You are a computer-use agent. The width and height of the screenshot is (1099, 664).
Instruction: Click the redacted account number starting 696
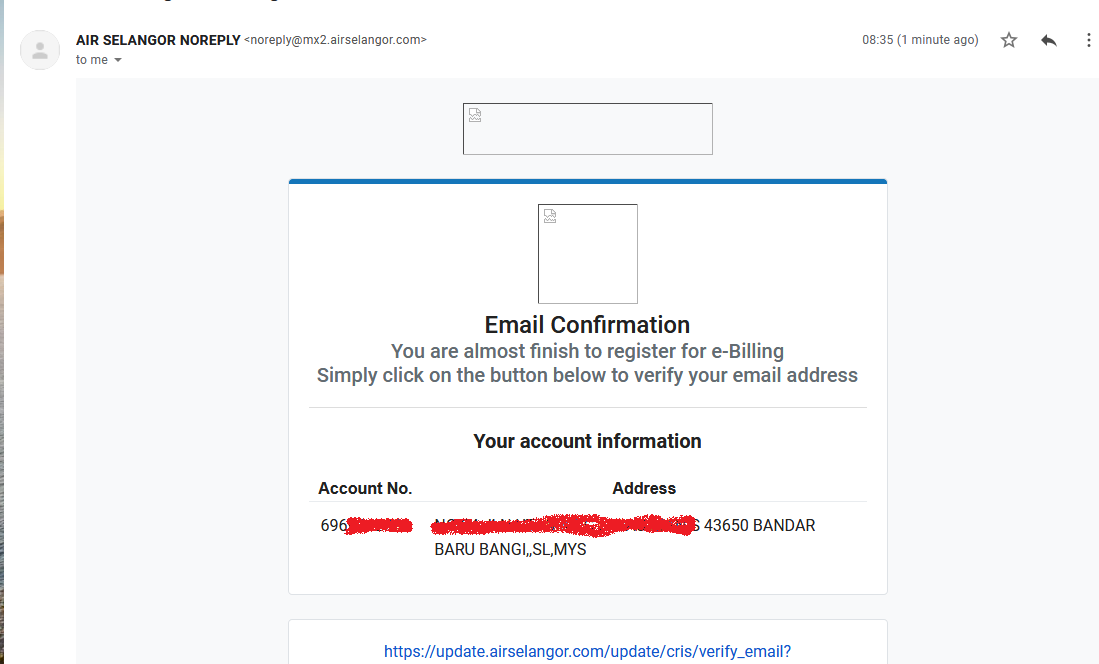(366, 525)
